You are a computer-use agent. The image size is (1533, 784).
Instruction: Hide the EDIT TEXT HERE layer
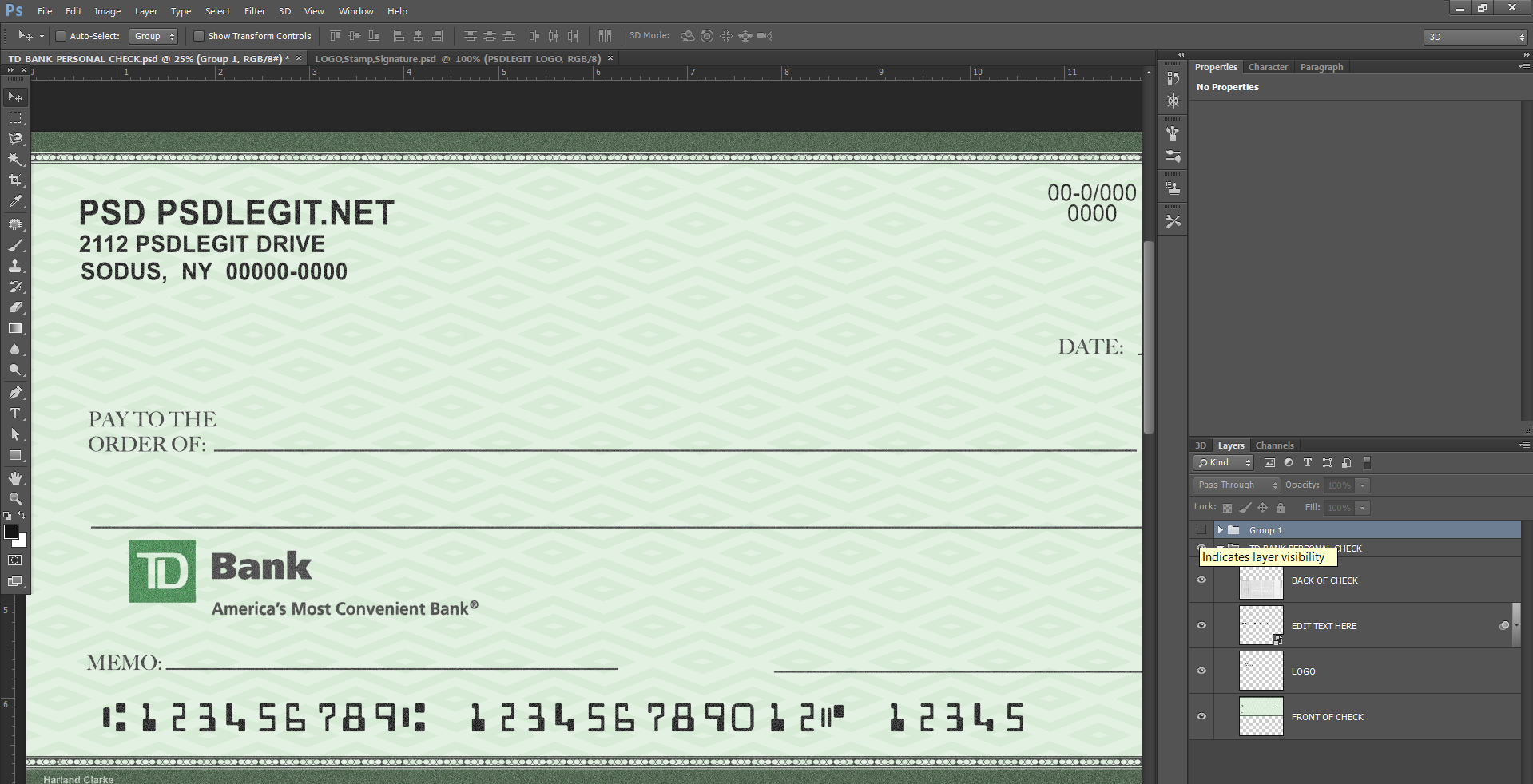pyautogui.click(x=1201, y=626)
